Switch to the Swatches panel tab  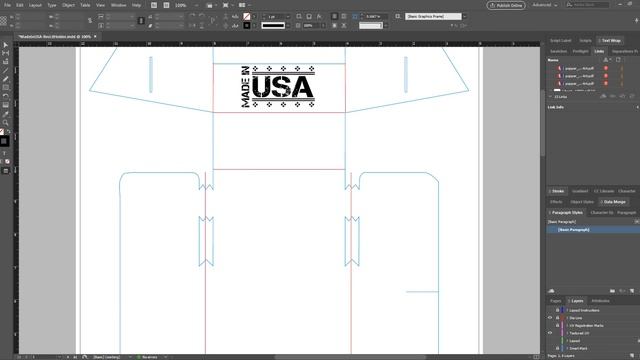[558, 51]
